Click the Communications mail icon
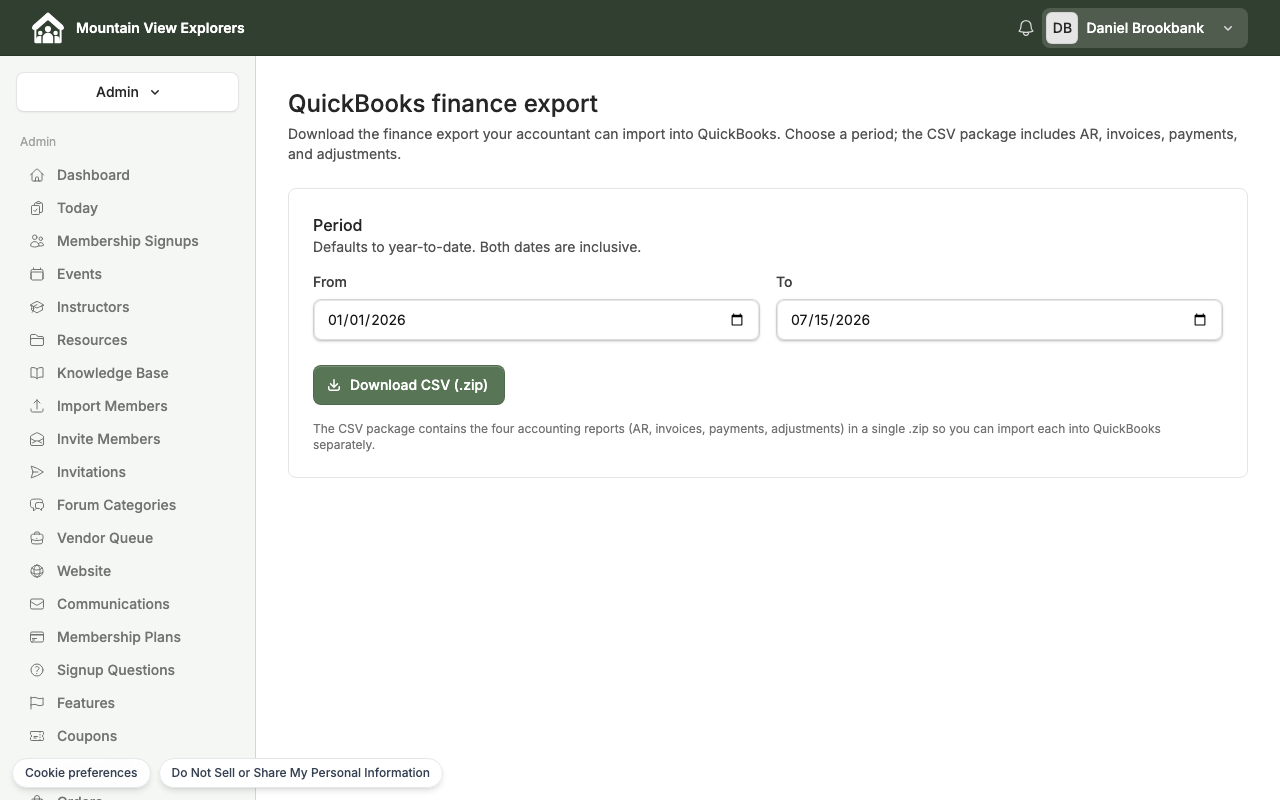1280x800 pixels. pos(37,604)
